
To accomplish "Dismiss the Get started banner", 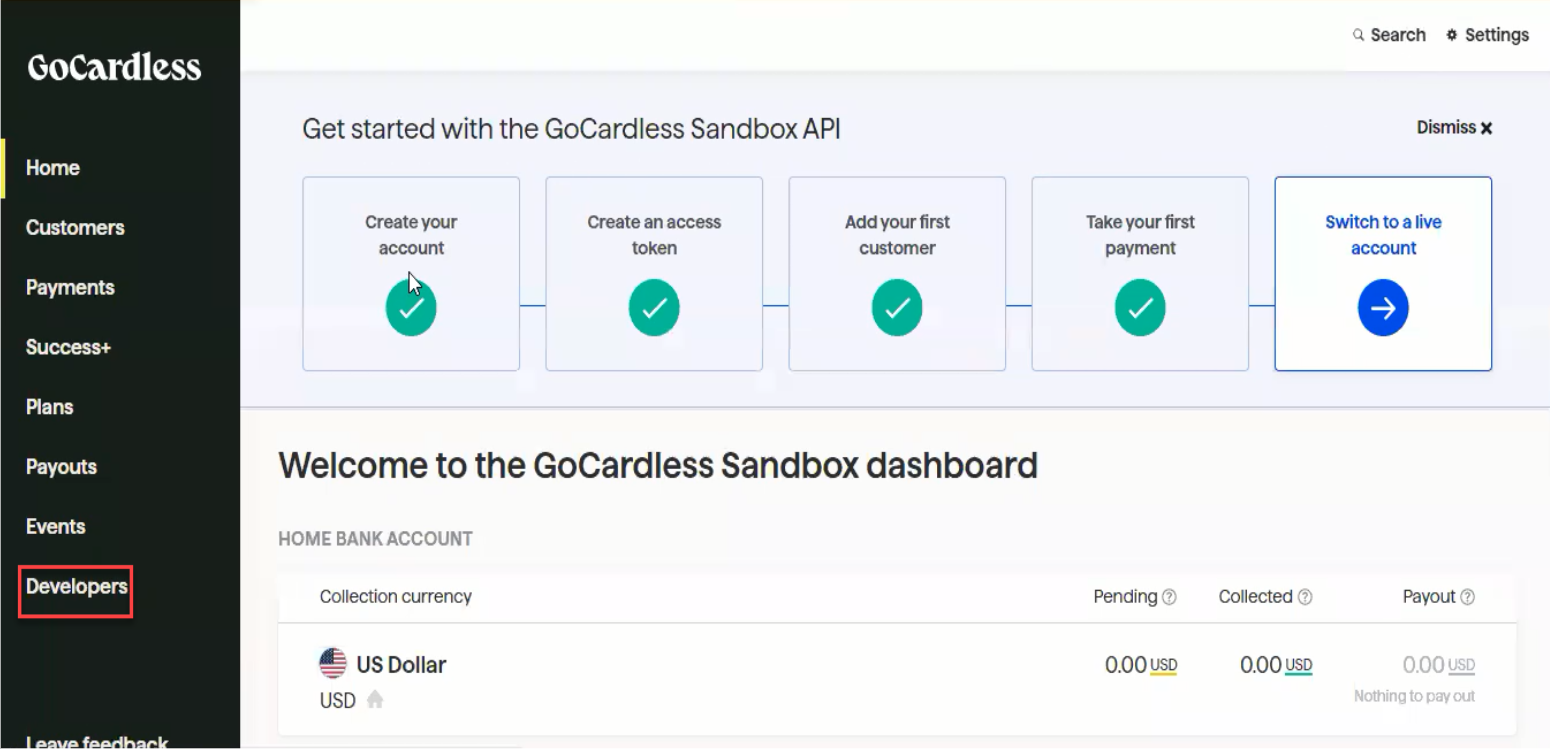I will (x=1454, y=128).
